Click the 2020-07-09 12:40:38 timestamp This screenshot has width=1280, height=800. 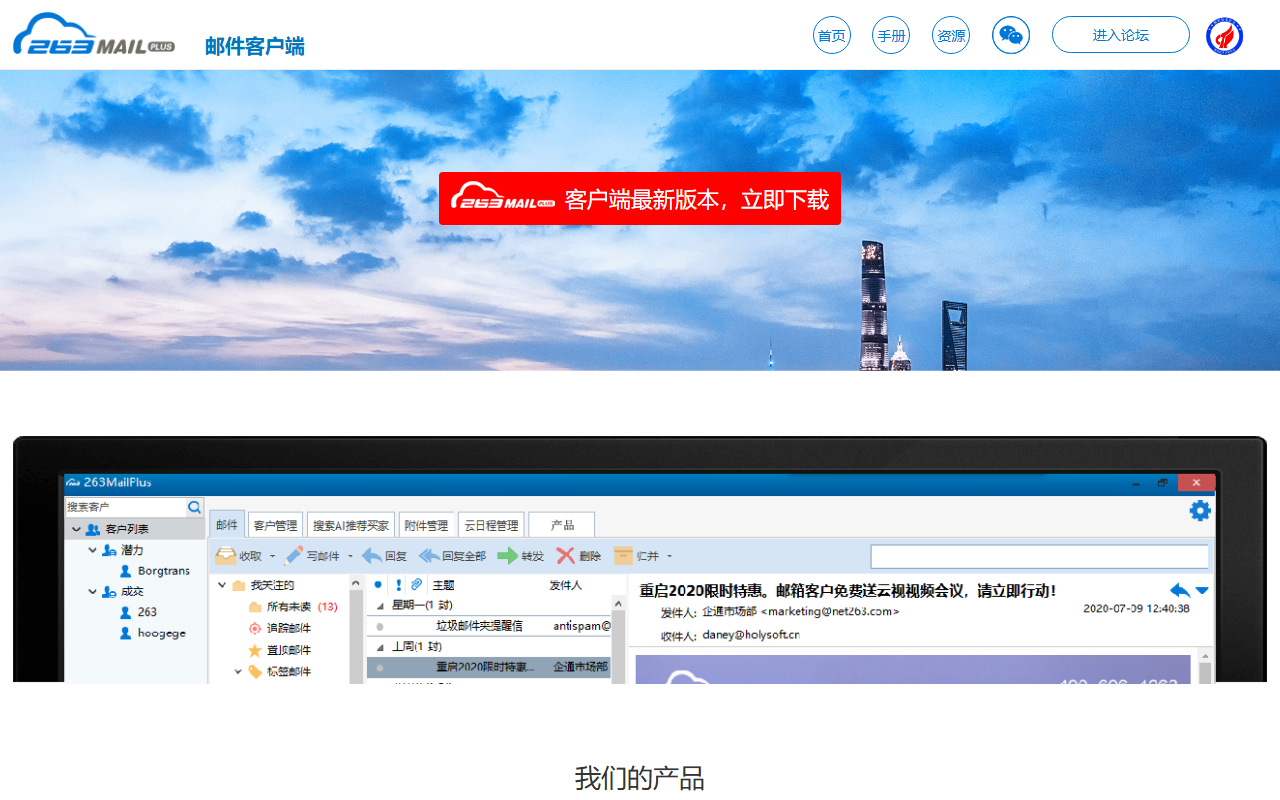(x=1137, y=608)
